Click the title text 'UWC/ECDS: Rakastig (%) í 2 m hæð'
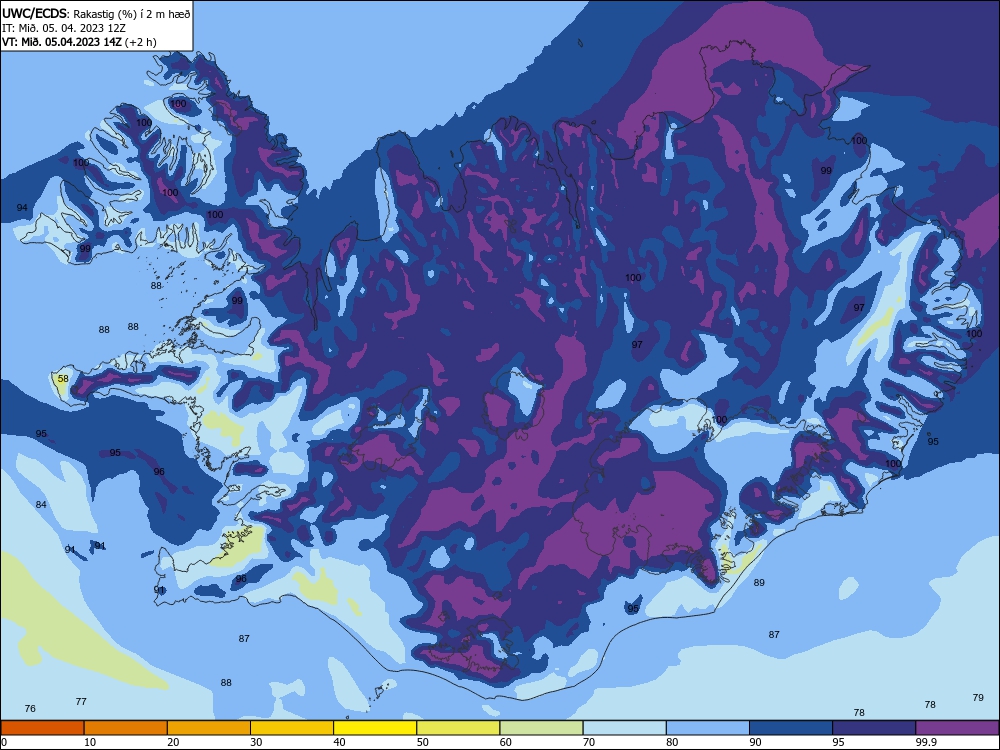Viewport: 1000px width, 750px height. (96, 13)
